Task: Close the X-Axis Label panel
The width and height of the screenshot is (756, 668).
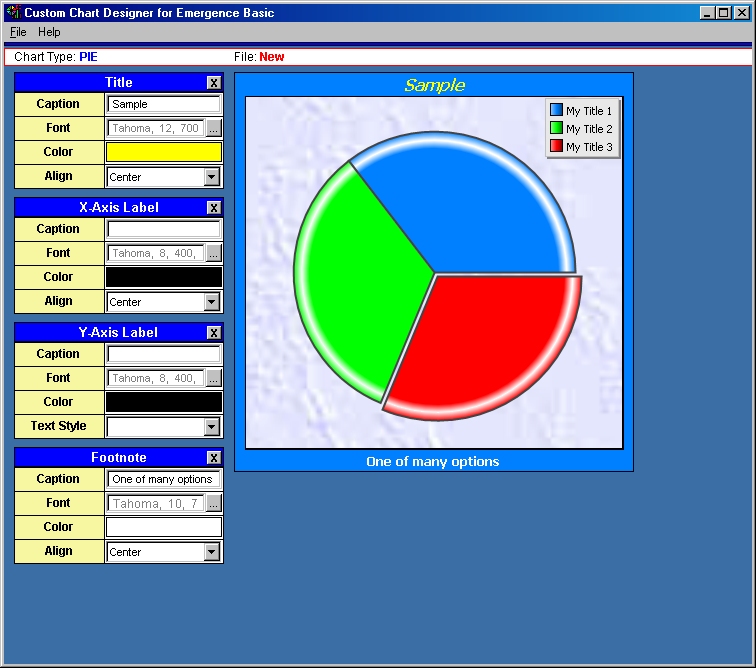Action: click(x=214, y=208)
